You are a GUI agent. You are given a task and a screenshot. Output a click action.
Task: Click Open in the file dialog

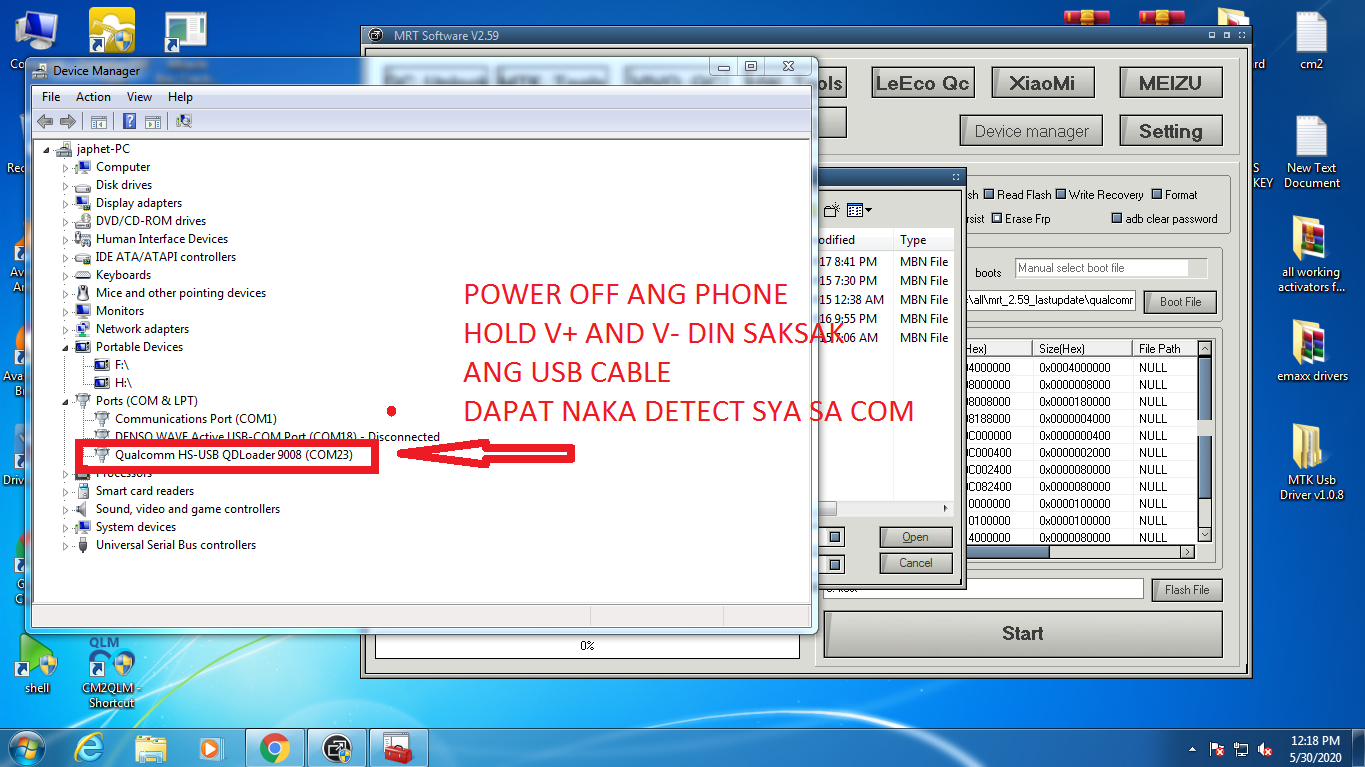(915, 537)
